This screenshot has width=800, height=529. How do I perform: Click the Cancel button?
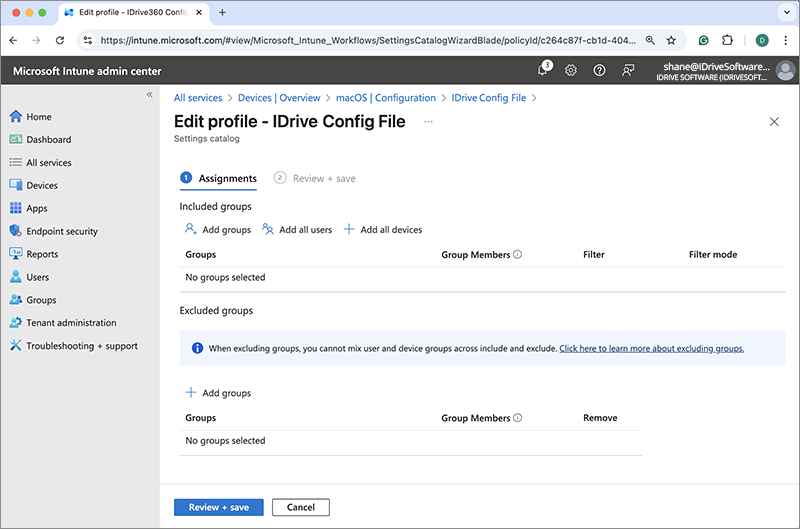click(300, 507)
